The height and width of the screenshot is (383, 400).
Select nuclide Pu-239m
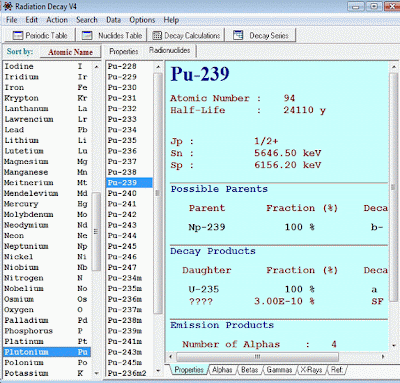tap(129, 331)
